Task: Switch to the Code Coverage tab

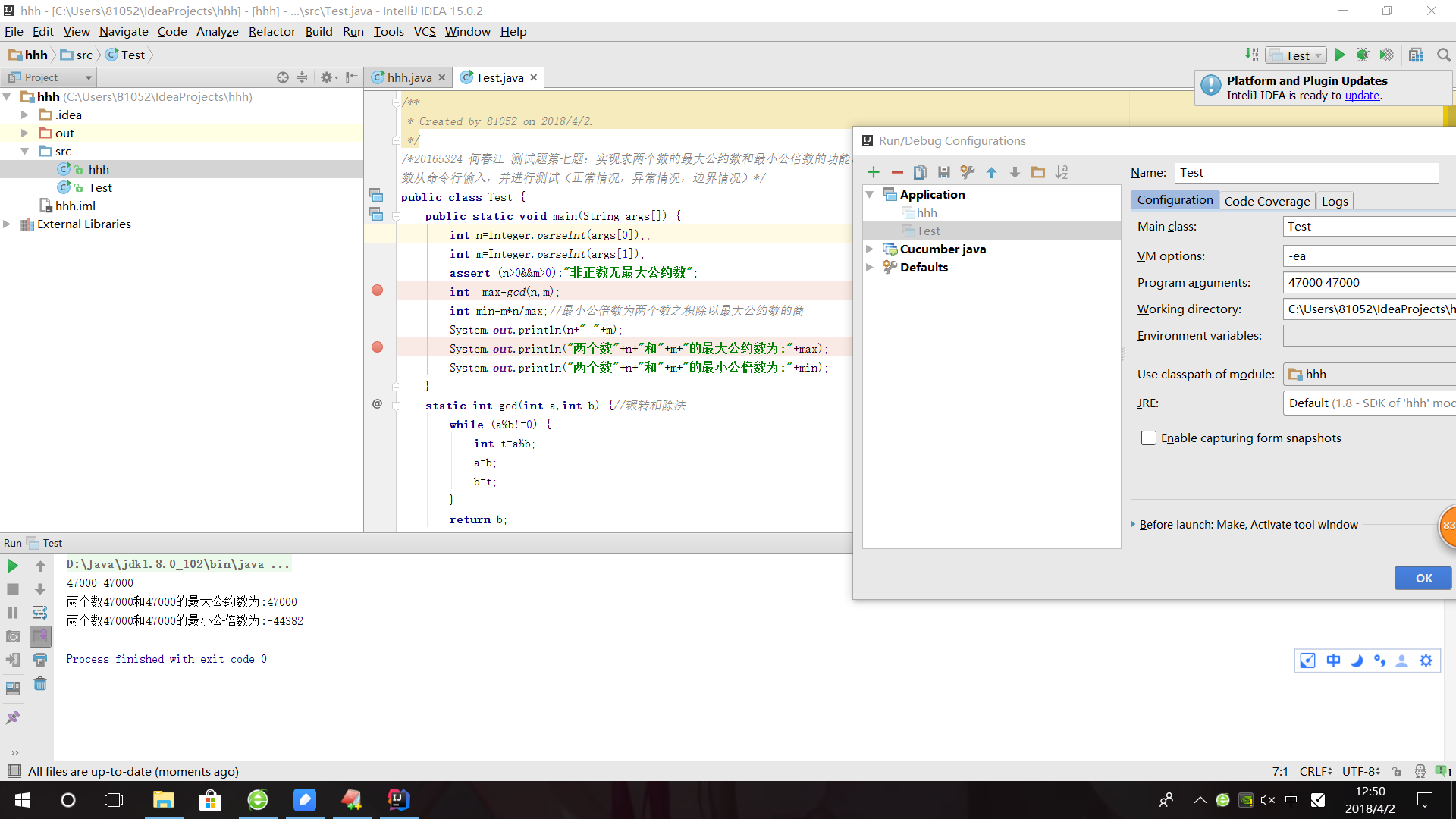Action: point(1266,201)
